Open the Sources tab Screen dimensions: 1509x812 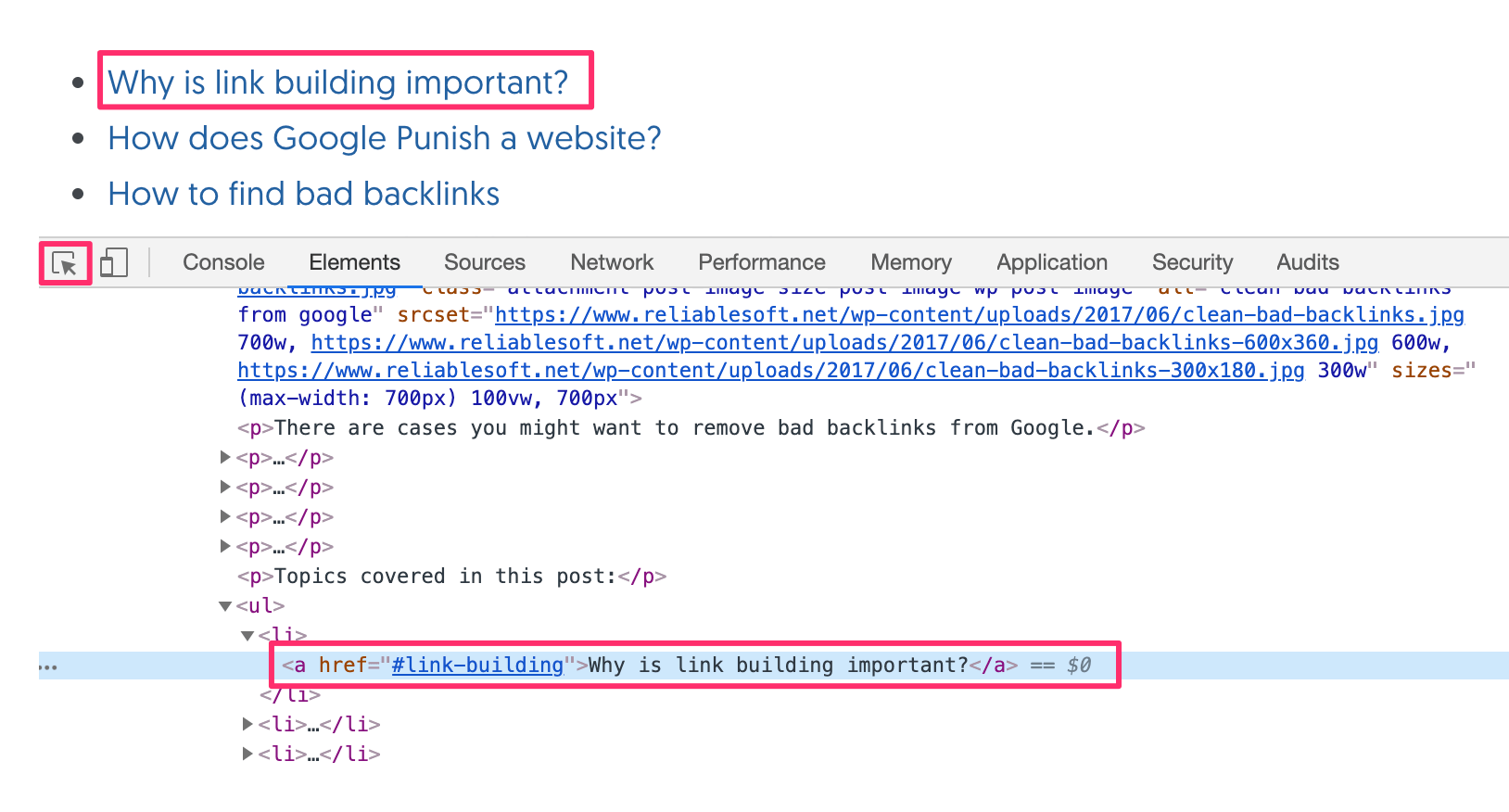(484, 262)
